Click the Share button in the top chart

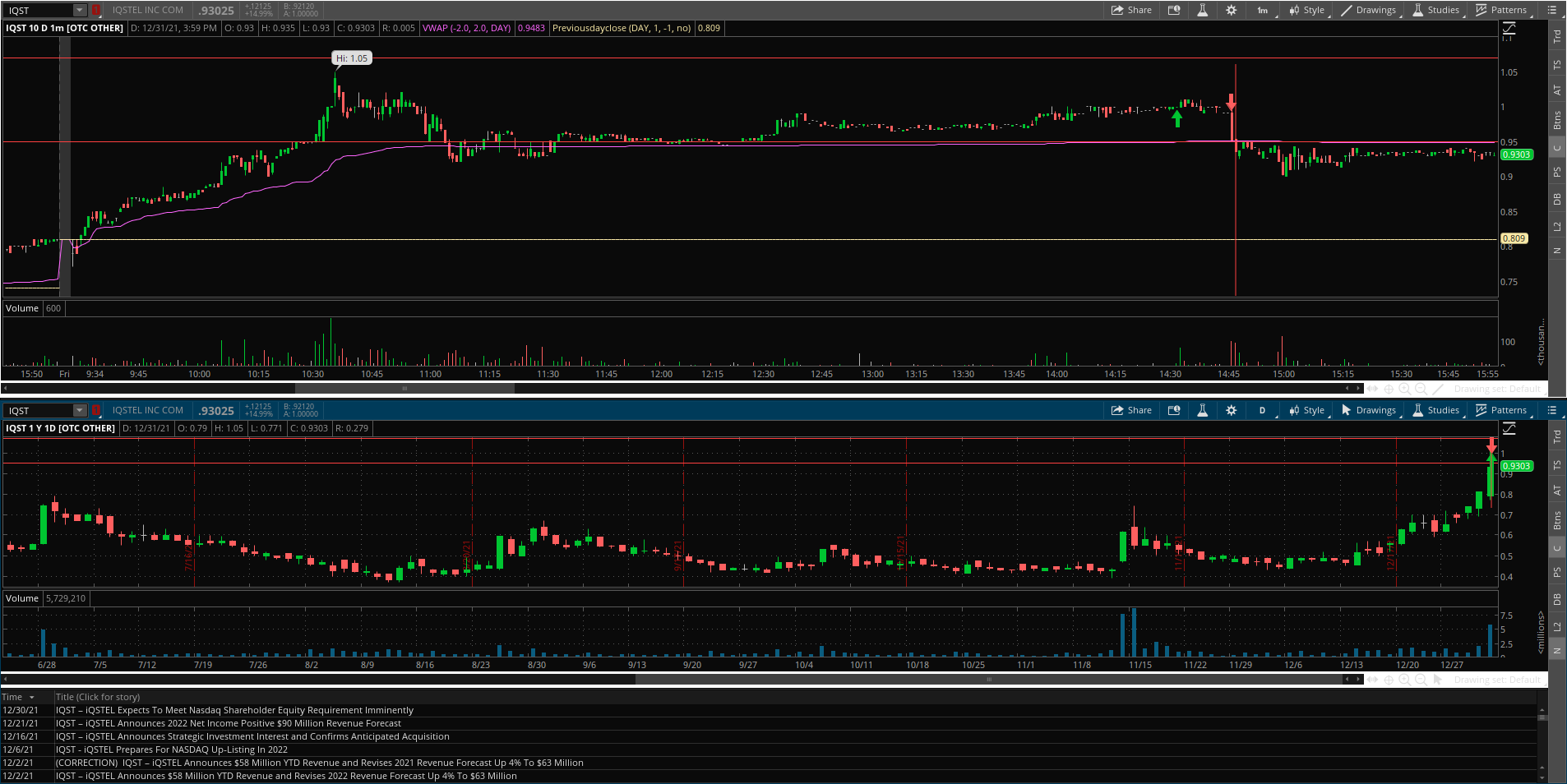tap(1131, 11)
